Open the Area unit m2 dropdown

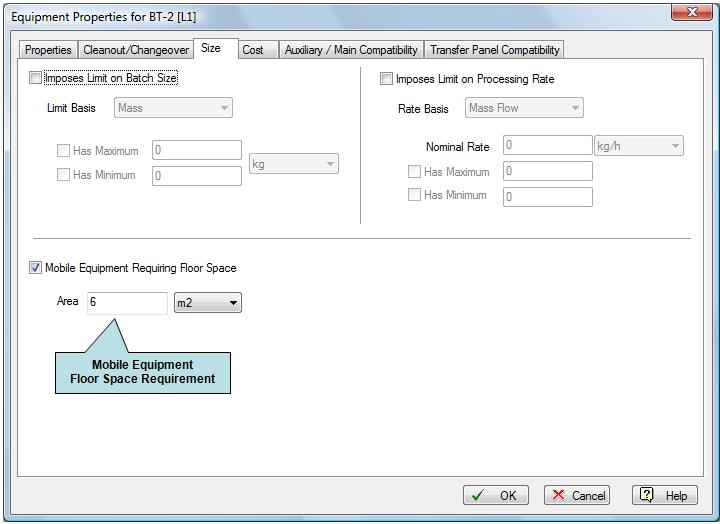[208, 302]
